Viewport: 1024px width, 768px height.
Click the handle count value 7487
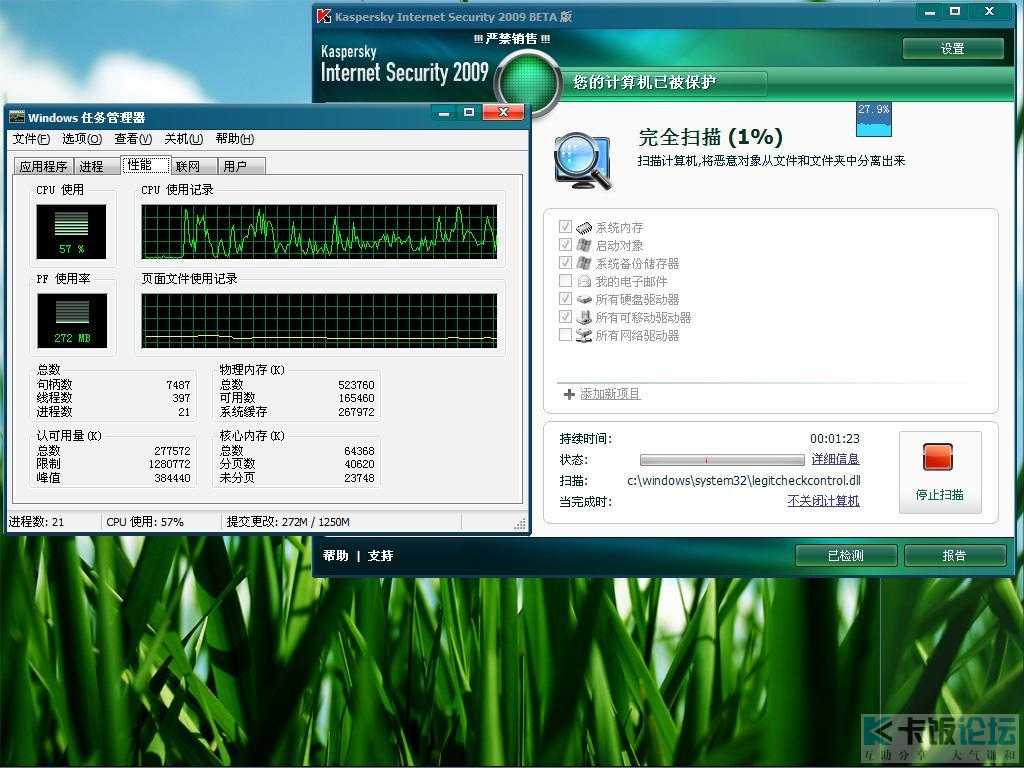(178, 385)
